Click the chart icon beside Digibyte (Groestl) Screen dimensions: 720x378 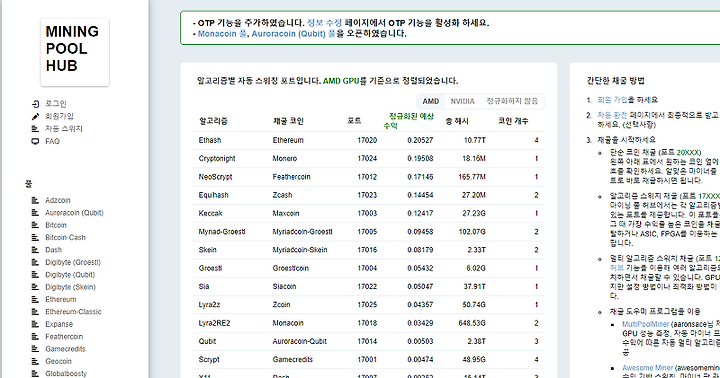pos(35,262)
